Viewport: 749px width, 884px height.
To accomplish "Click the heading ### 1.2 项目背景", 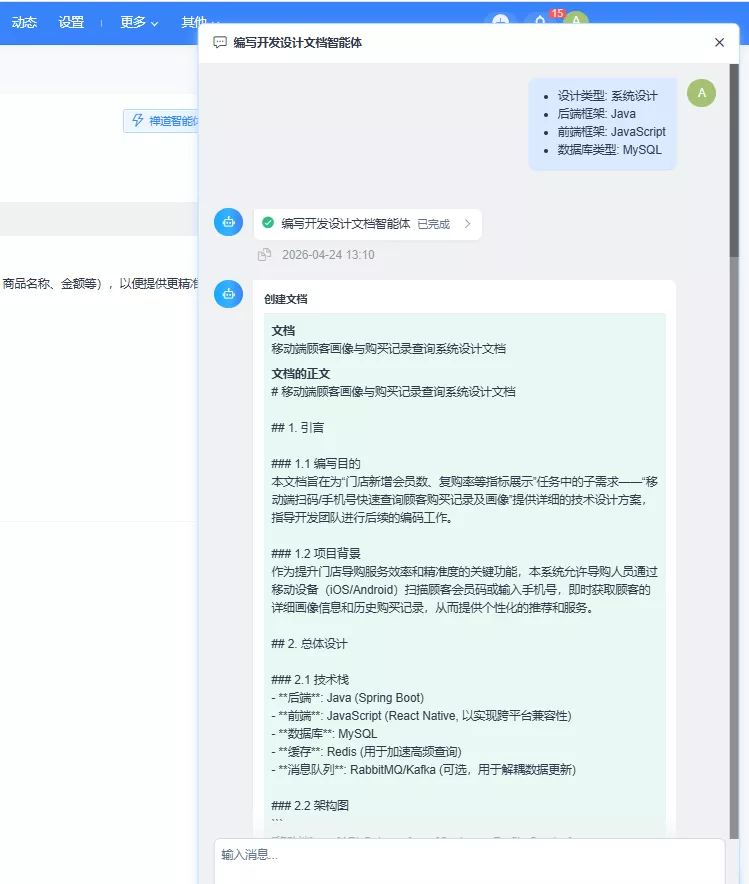I will pos(316,554).
